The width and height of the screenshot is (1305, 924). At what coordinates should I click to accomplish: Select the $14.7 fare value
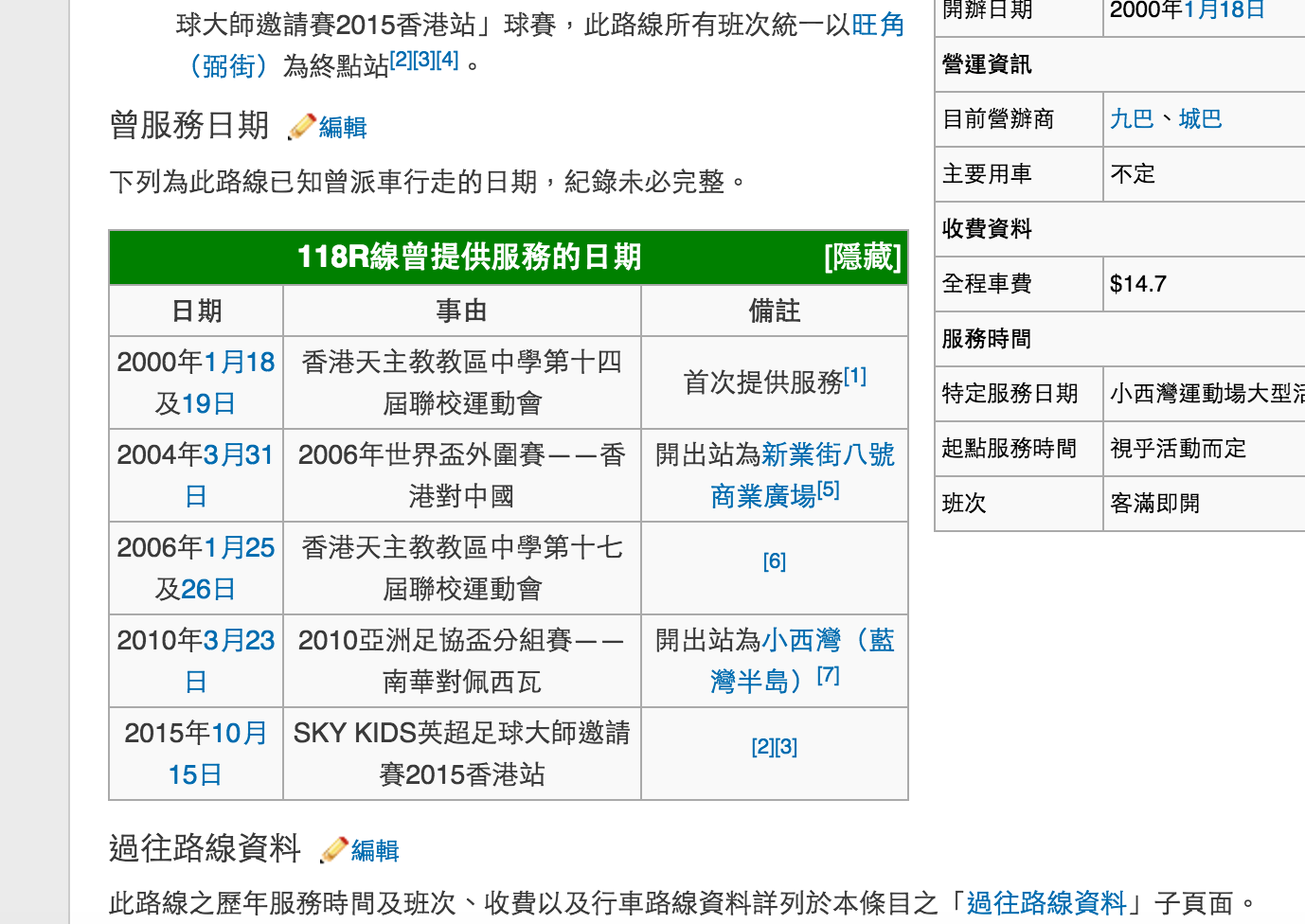pos(1138,284)
